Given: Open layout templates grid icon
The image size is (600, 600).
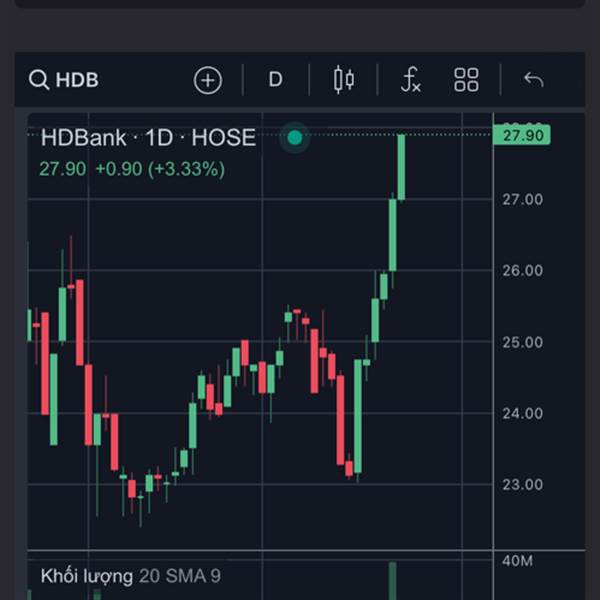Looking at the screenshot, I should tap(466, 80).
